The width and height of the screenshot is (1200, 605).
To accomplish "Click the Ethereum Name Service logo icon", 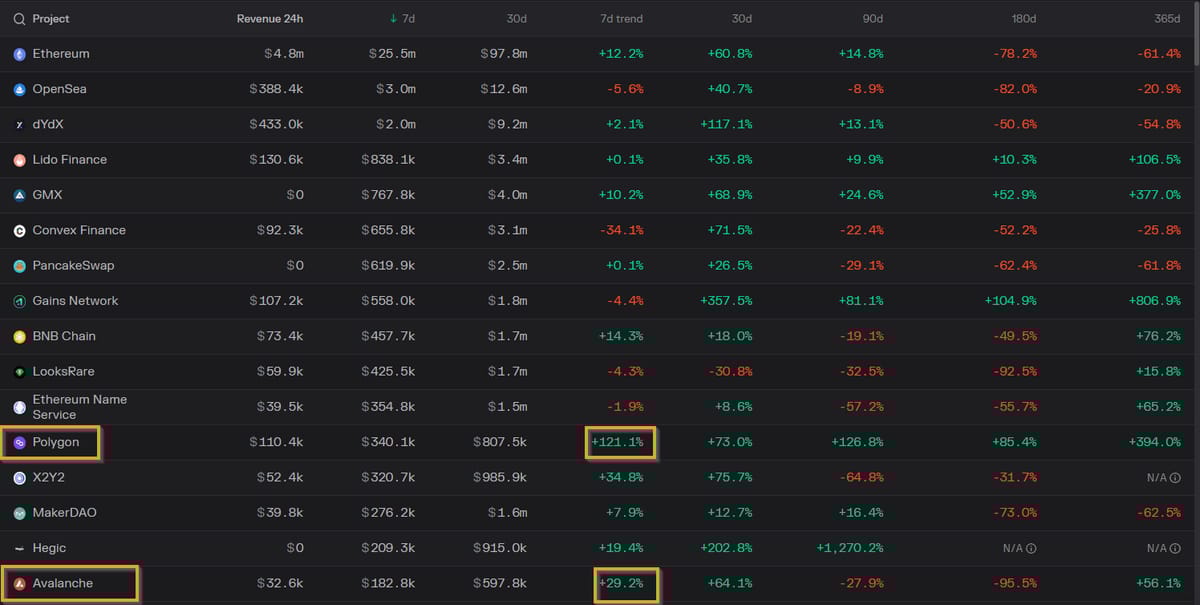I will [19, 407].
